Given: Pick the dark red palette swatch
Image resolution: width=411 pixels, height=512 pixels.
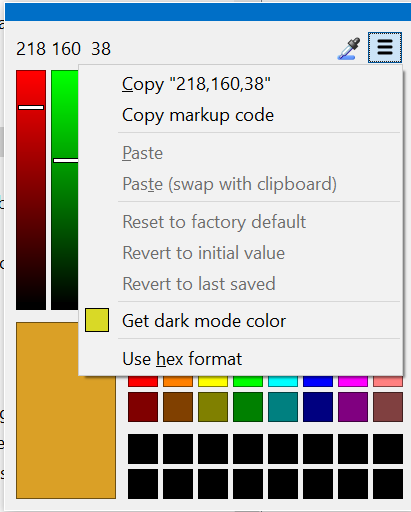Looking at the screenshot, I should tap(143, 407).
